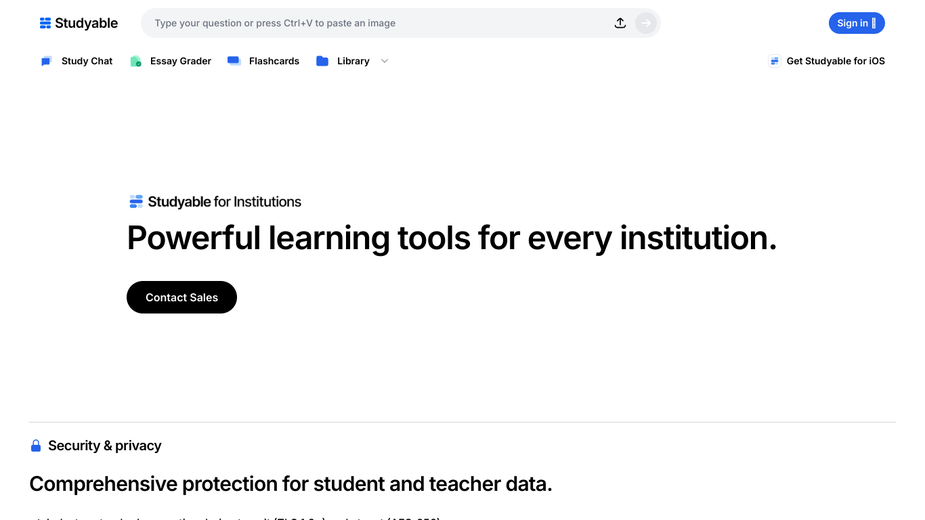Image resolution: width=925 pixels, height=520 pixels.
Task: Open the Library menu label
Action: pyautogui.click(x=353, y=61)
